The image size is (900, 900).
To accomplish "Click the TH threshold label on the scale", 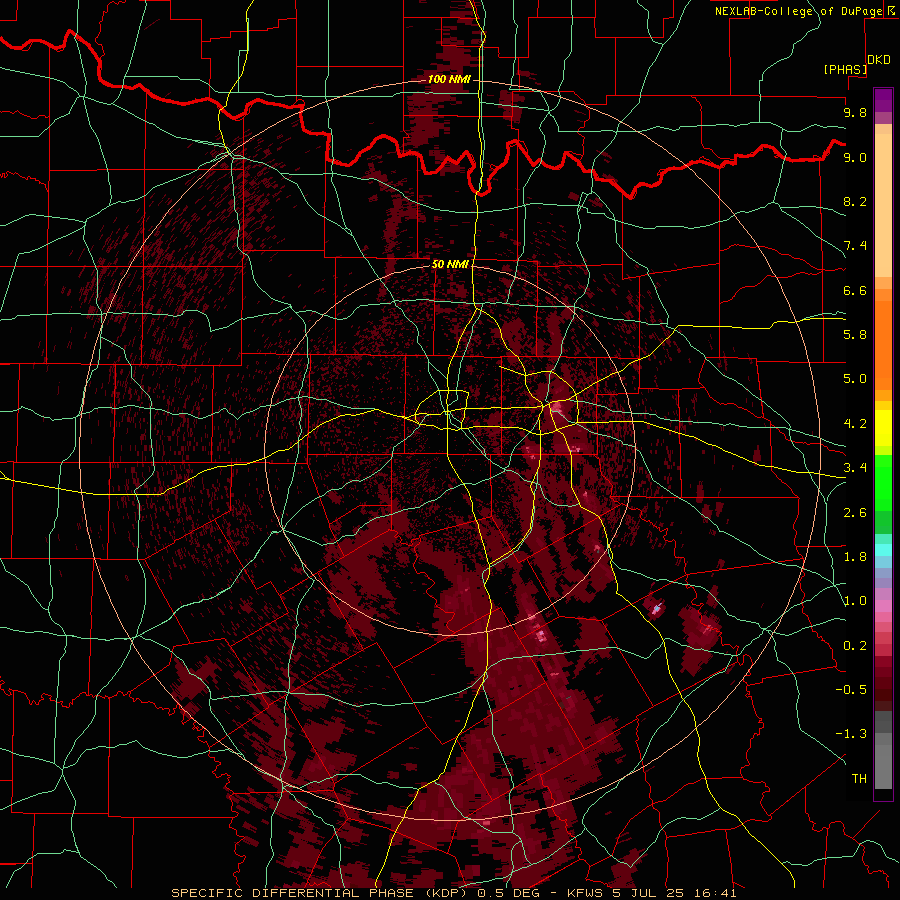I will click(859, 779).
